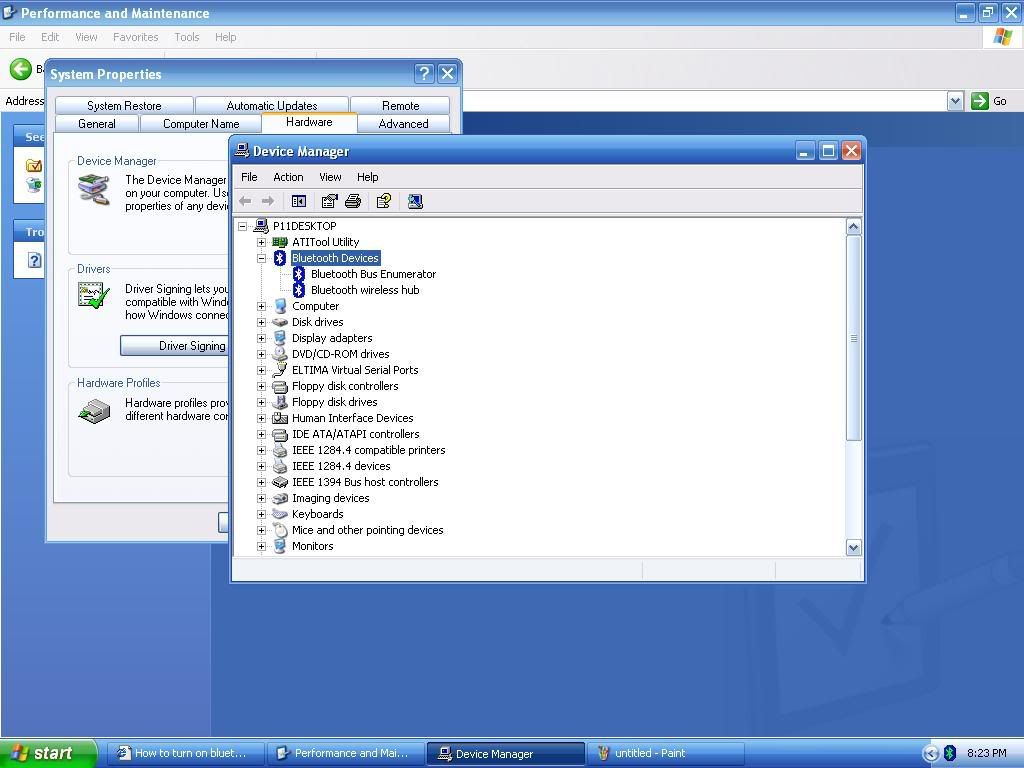Click the Floppy disk drives icon
The height and width of the screenshot is (768, 1024).
[280, 402]
